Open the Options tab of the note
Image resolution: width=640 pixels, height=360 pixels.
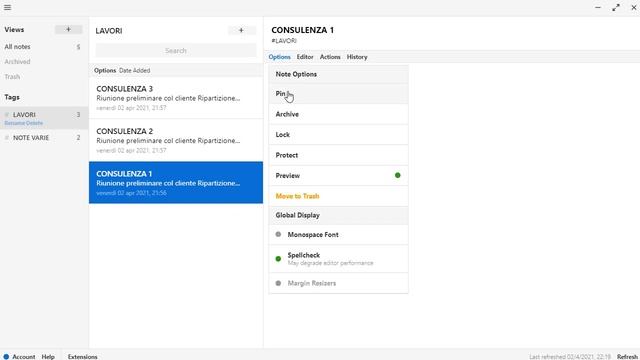tap(280, 57)
